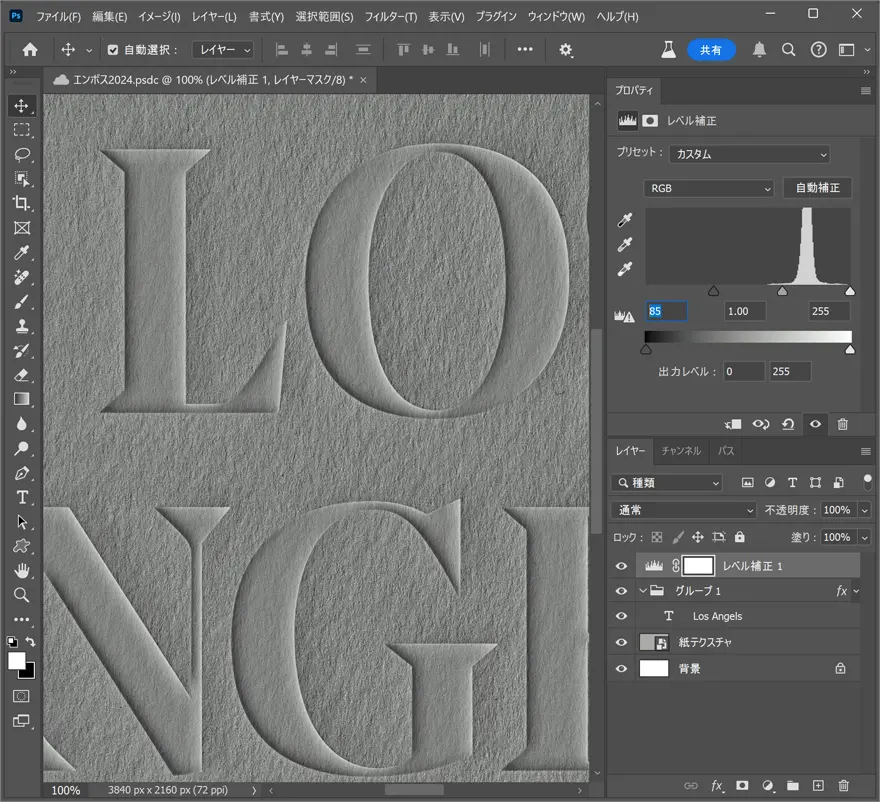Viewport: 880px width, 802px height.
Task: Select the History Brush tool
Action: 21,351
